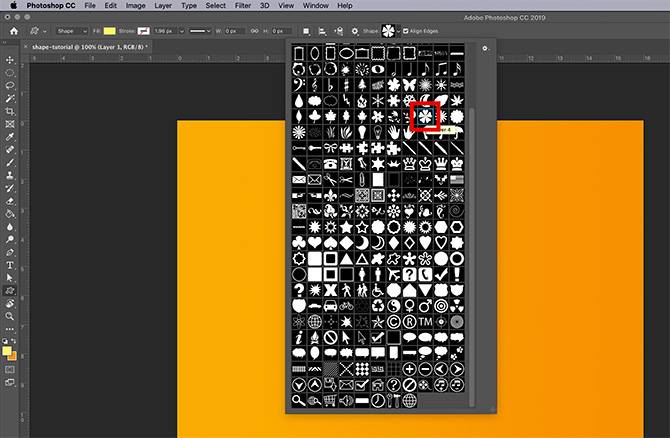Choose the yin yang shape
The width and height of the screenshot is (670, 438).
pyautogui.click(x=394, y=306)
